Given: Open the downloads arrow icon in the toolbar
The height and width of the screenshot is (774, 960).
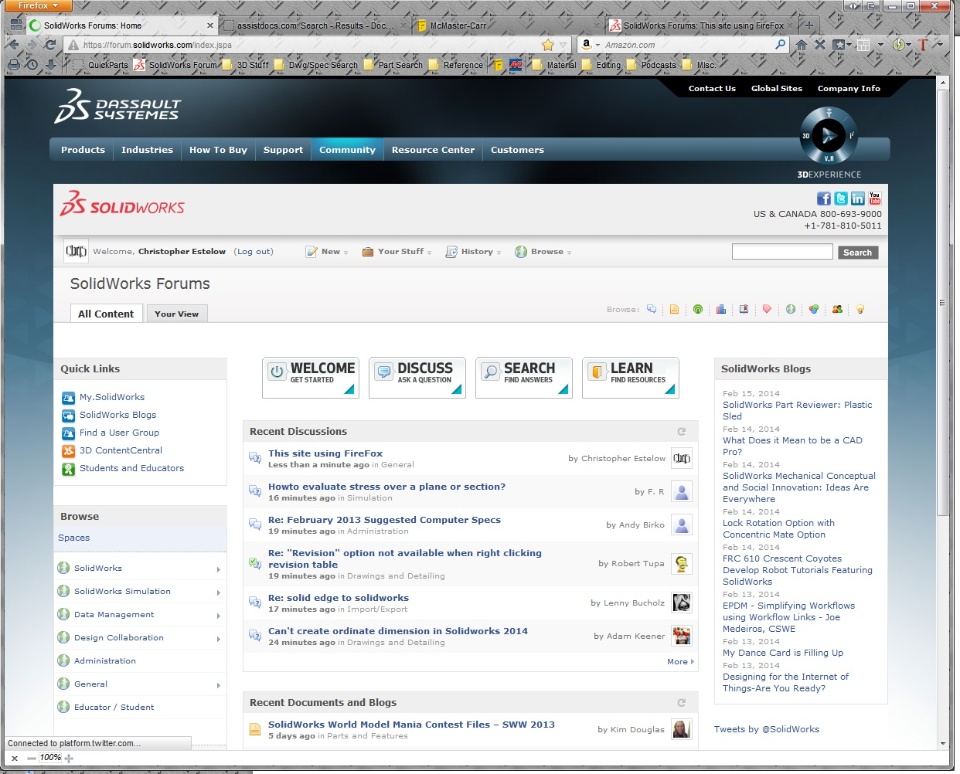Looking at the screenshot, I should pyautogui.click(x=51, y=64).
